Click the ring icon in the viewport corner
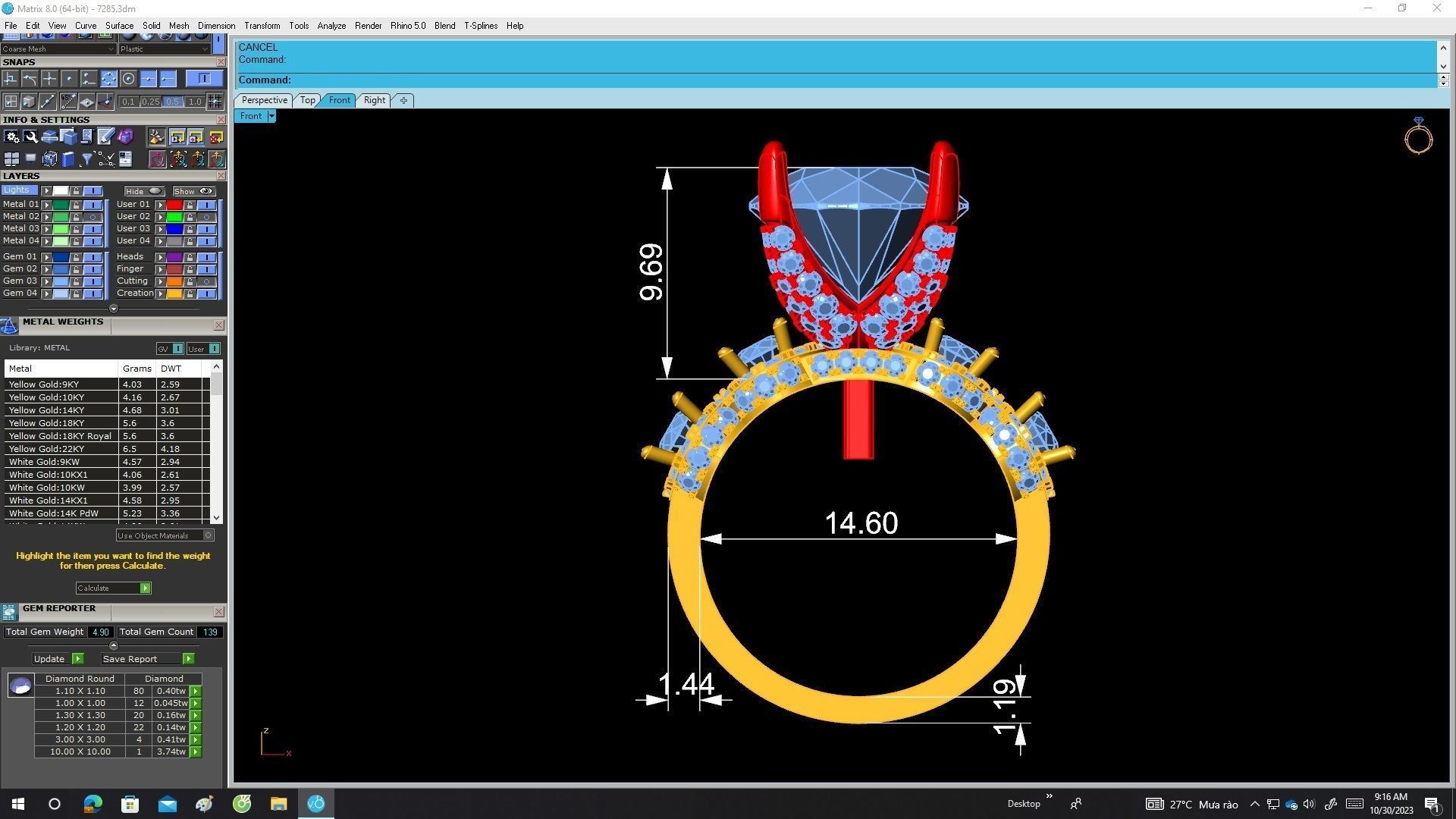Image resolution: width=1456 pixels, height=819 pixels. pos(1418,136)
